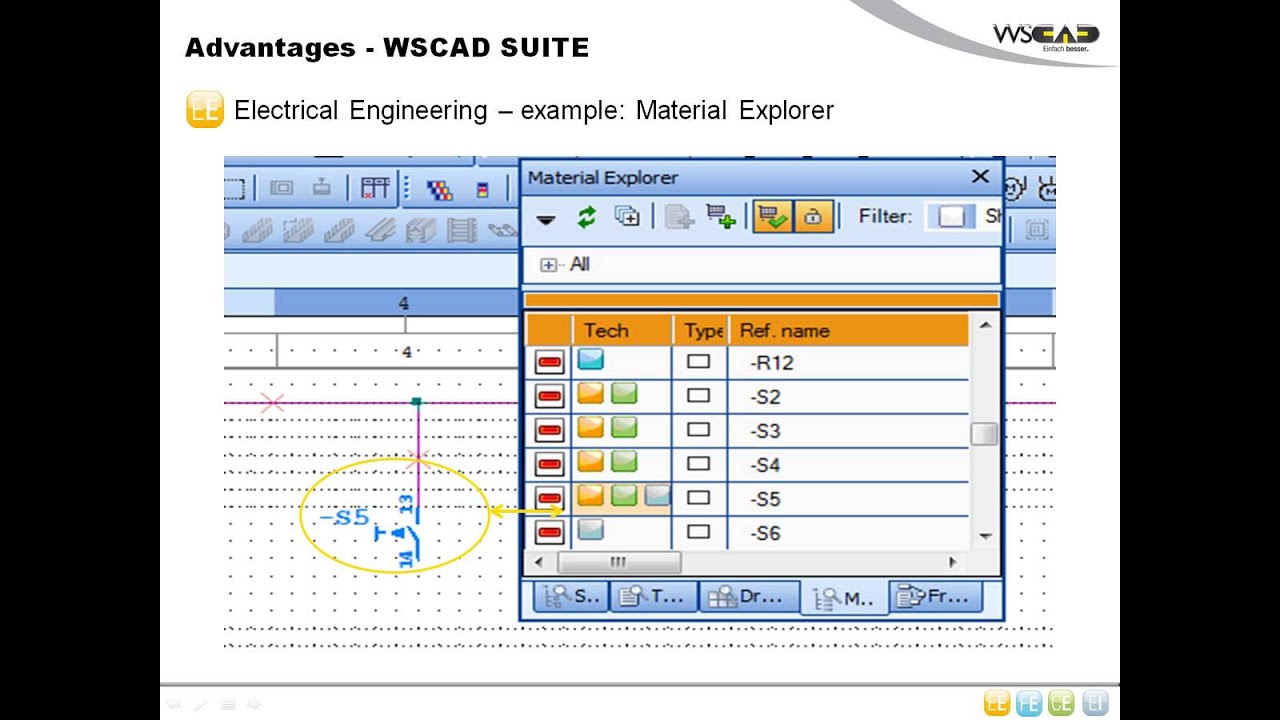
Task: Click the red minus icon in the -S4 row
Action: pos(549,465)
